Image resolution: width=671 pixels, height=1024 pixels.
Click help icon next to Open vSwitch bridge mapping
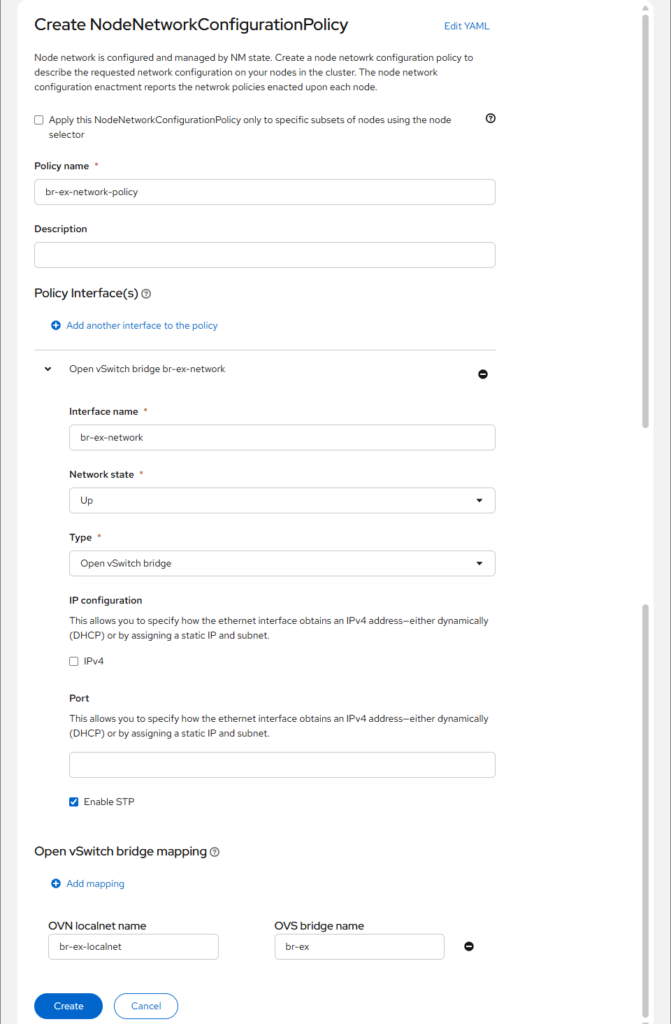point(215,852)
